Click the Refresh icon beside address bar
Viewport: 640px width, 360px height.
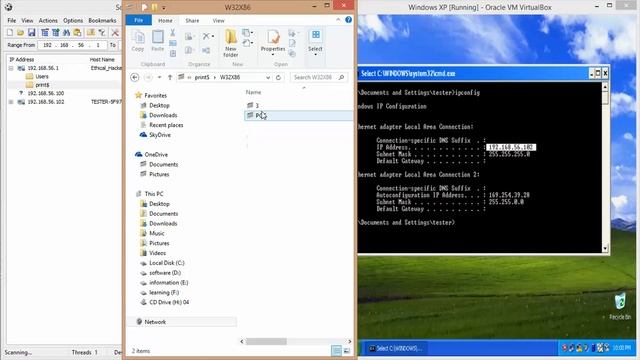click(x=278, y=77)
